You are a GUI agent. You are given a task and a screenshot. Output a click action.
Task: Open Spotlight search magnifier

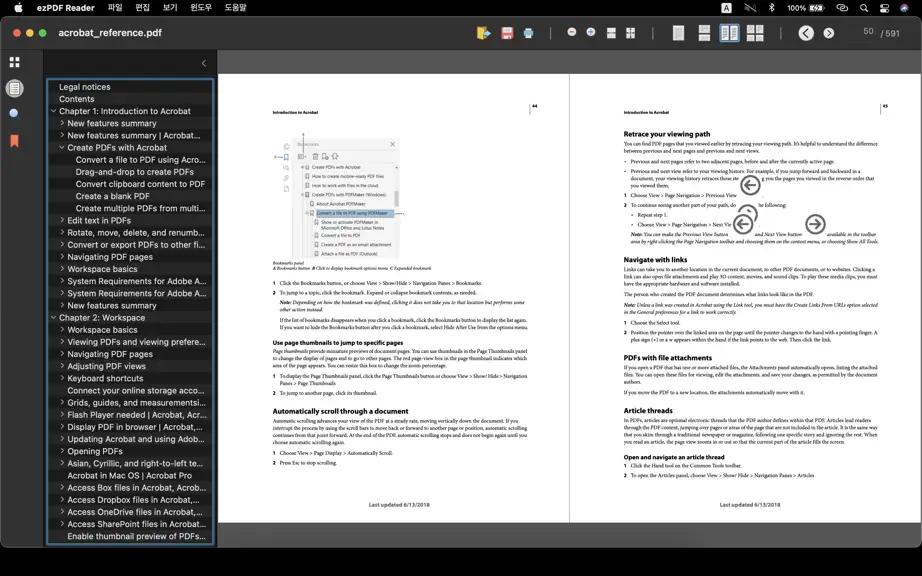pyautogui.click(x=864, y=8)
